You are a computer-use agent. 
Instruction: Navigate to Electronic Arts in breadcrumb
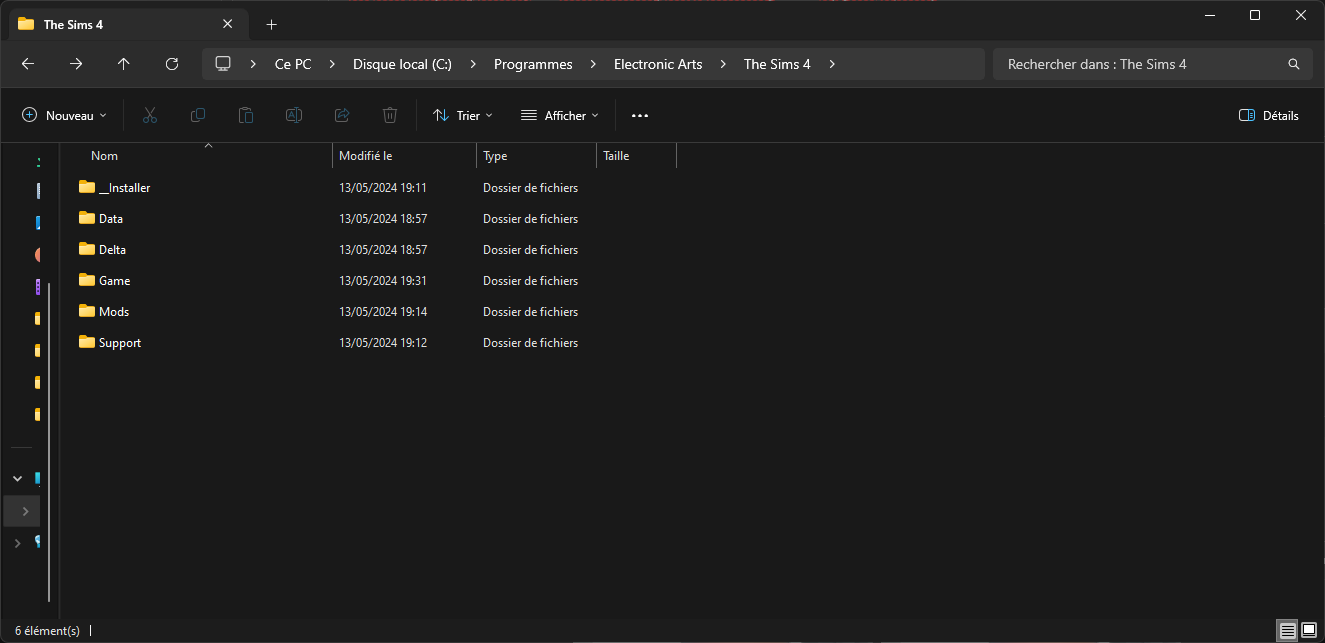click(x=658, y=64)
